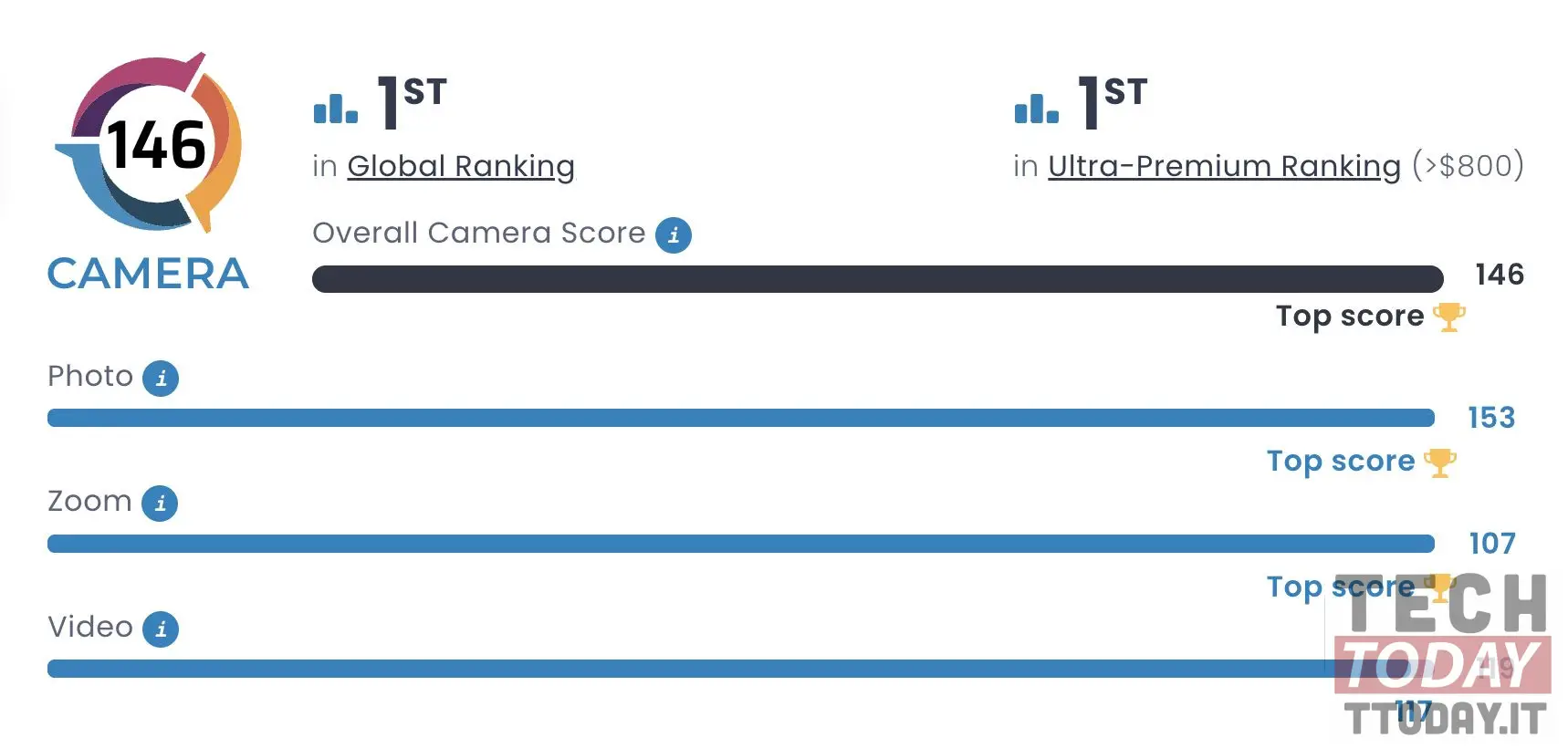The width and height of the screenshot is (1568, 748).
Task: Click the circular 146 camera score badge
Action: 149,142
